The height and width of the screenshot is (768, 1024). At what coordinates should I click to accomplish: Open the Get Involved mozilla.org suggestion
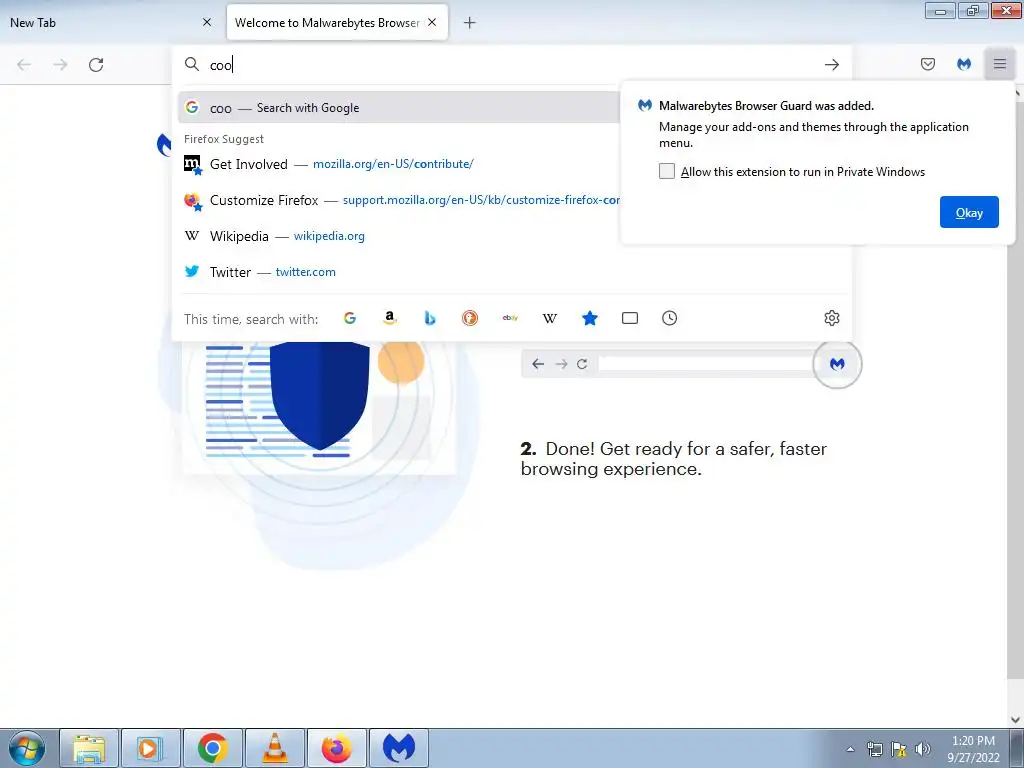(x=398, y=164)
